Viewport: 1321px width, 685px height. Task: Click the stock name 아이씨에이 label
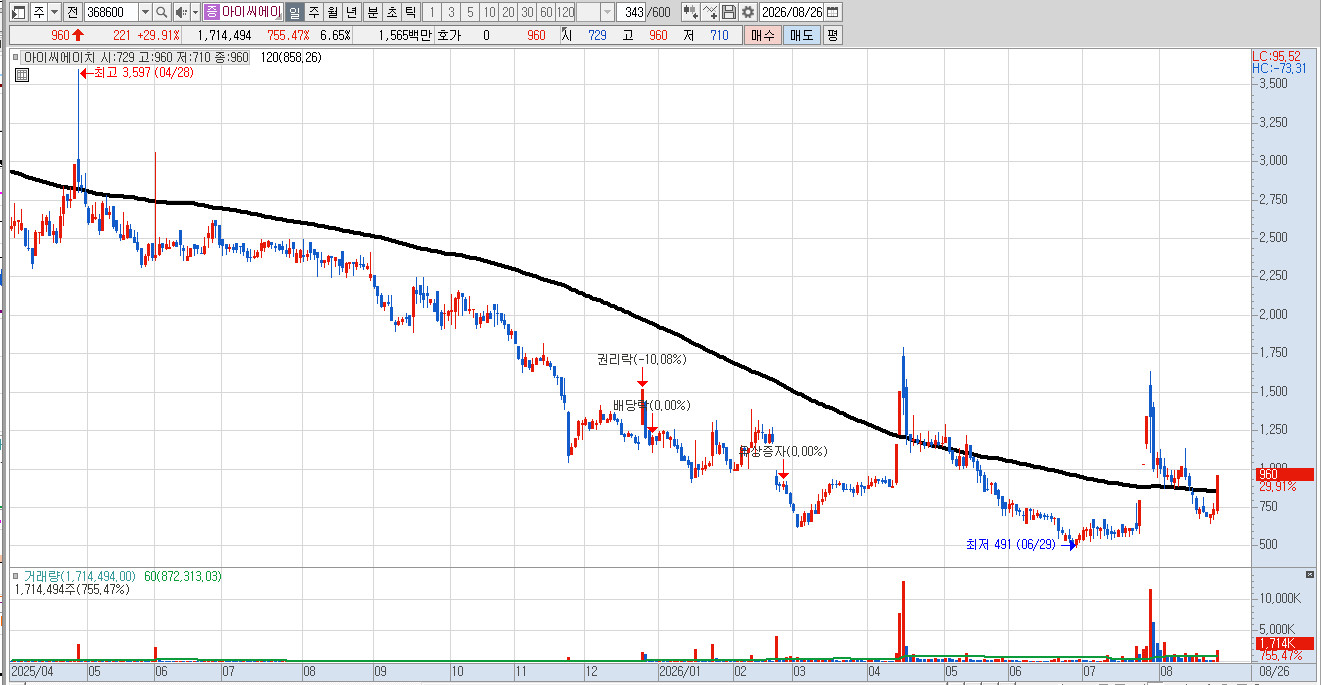pyautogui.click(x=251, y=12)
